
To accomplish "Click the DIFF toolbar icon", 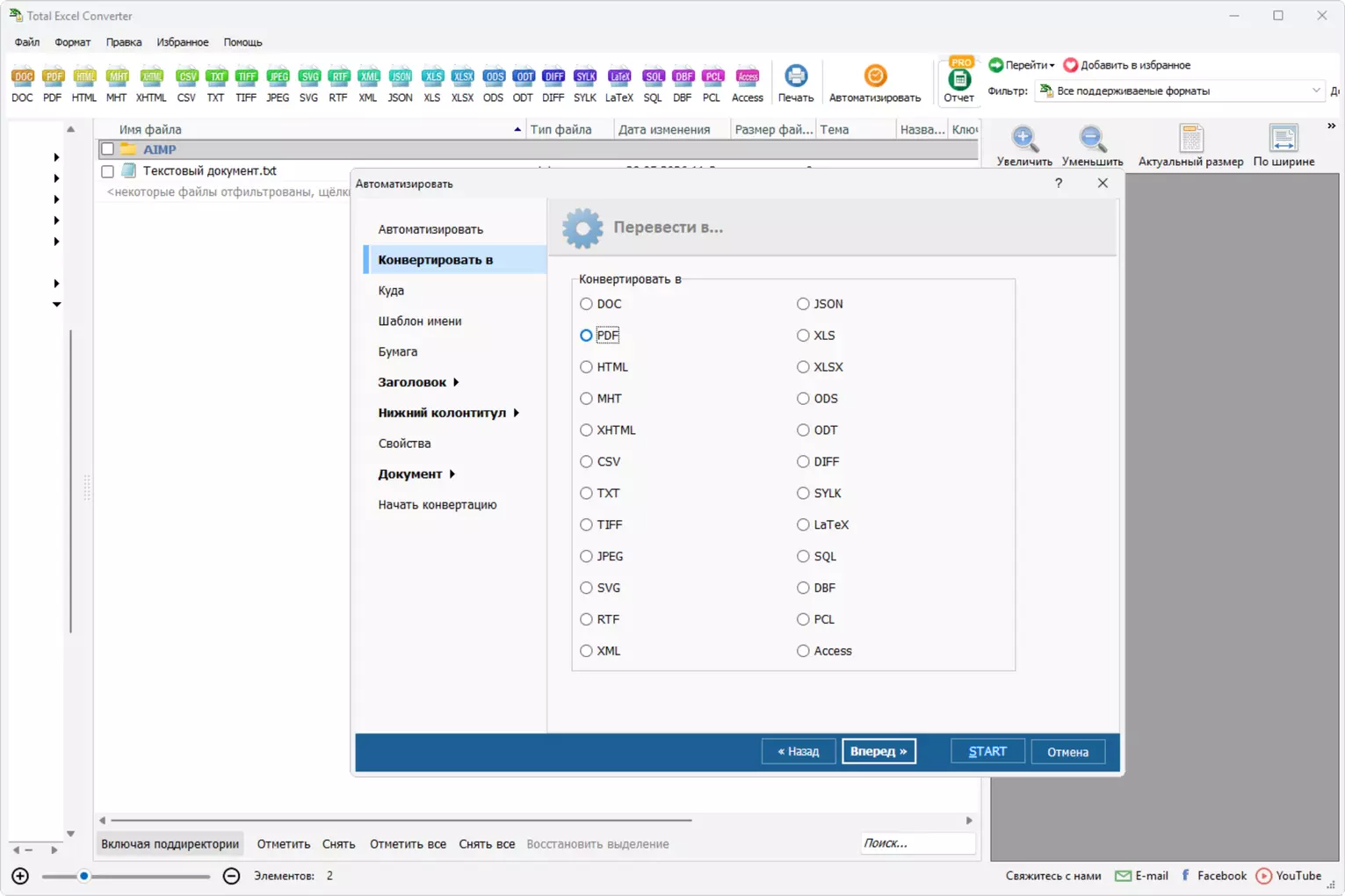I will [x=553, y=84].
